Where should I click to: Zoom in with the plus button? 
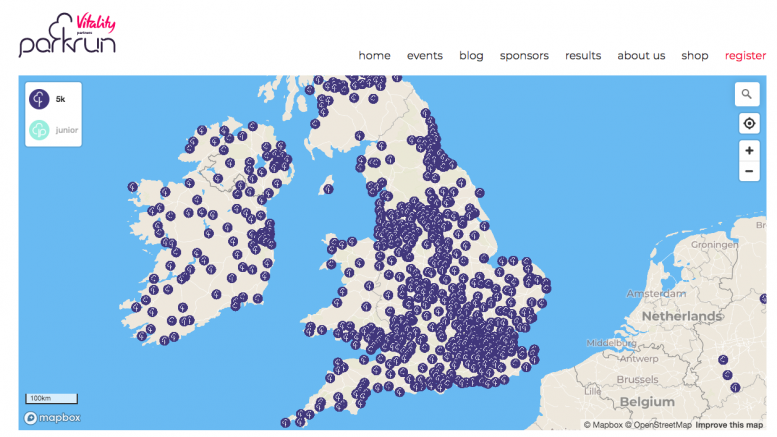(748, 150)
